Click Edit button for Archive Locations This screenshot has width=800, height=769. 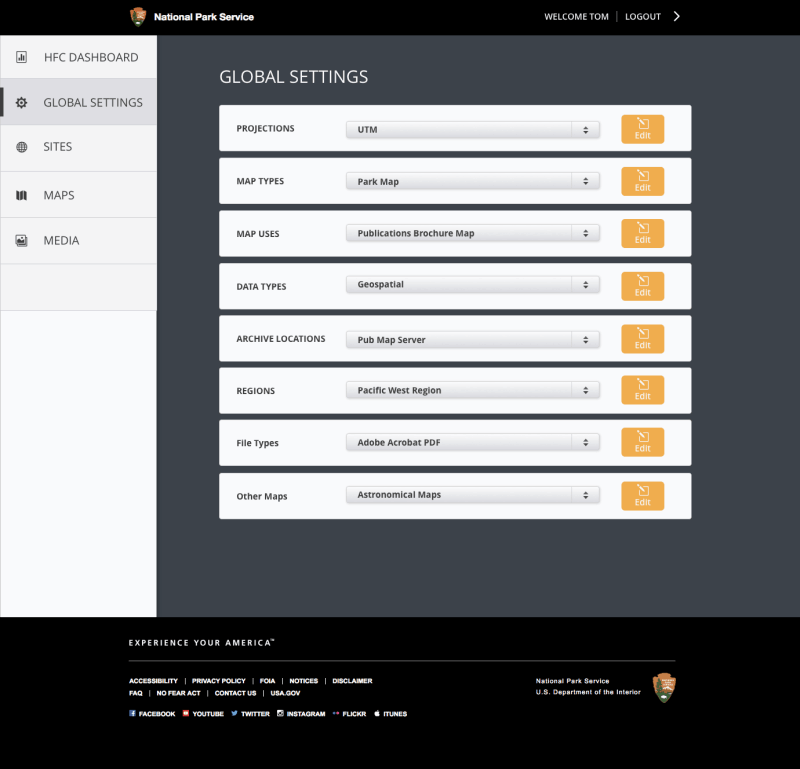(x=642, y=339)
